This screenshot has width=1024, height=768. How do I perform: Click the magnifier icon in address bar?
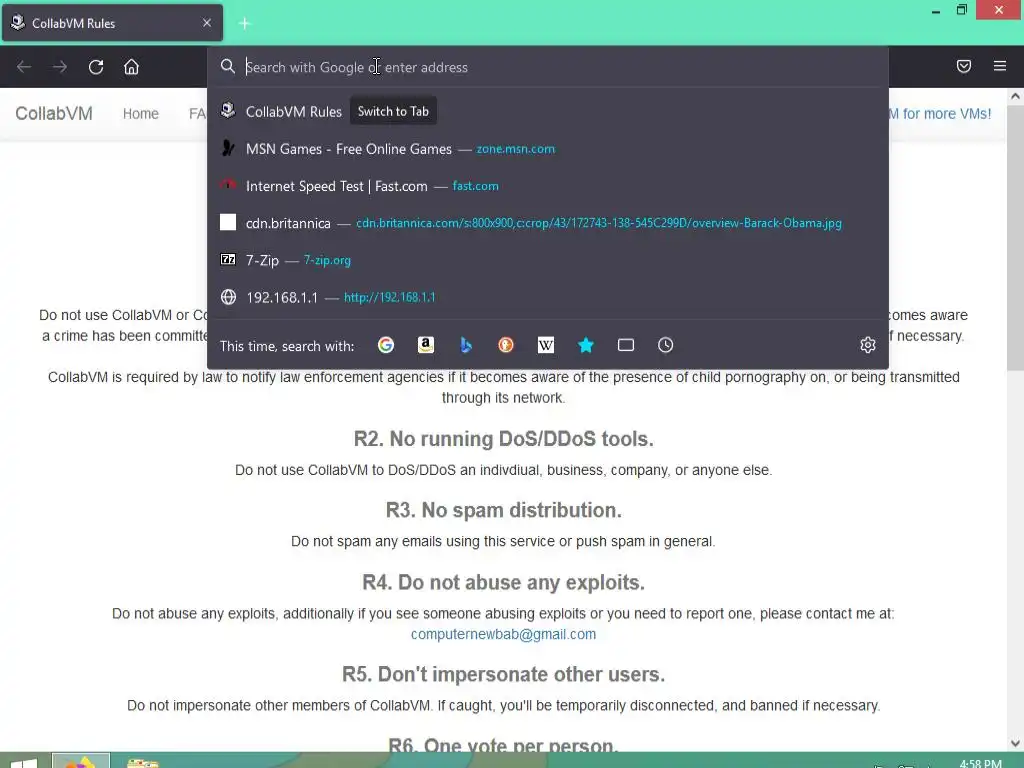coord(227,67)
